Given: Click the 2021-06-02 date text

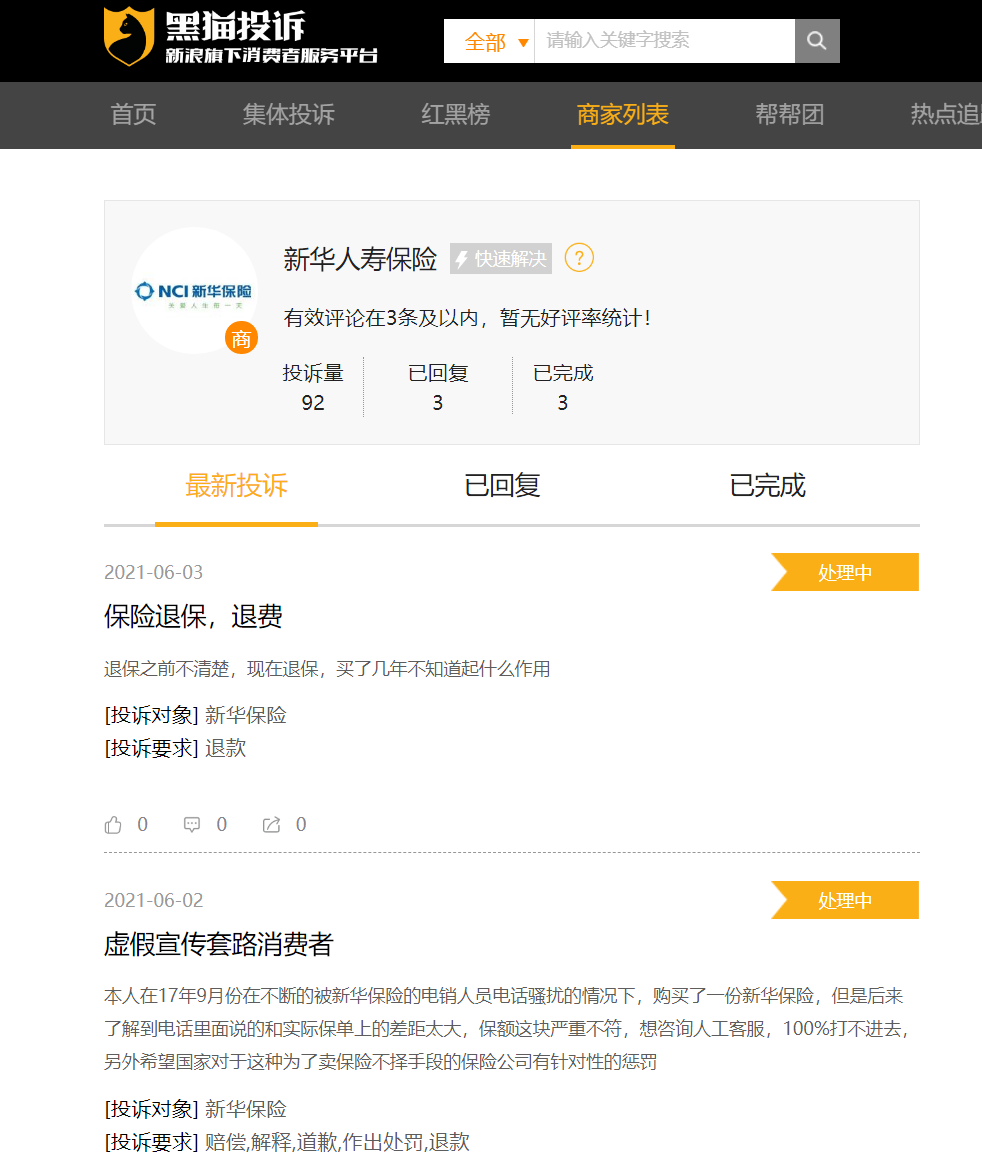Looking at the screenshot, I should coord(153,900).
